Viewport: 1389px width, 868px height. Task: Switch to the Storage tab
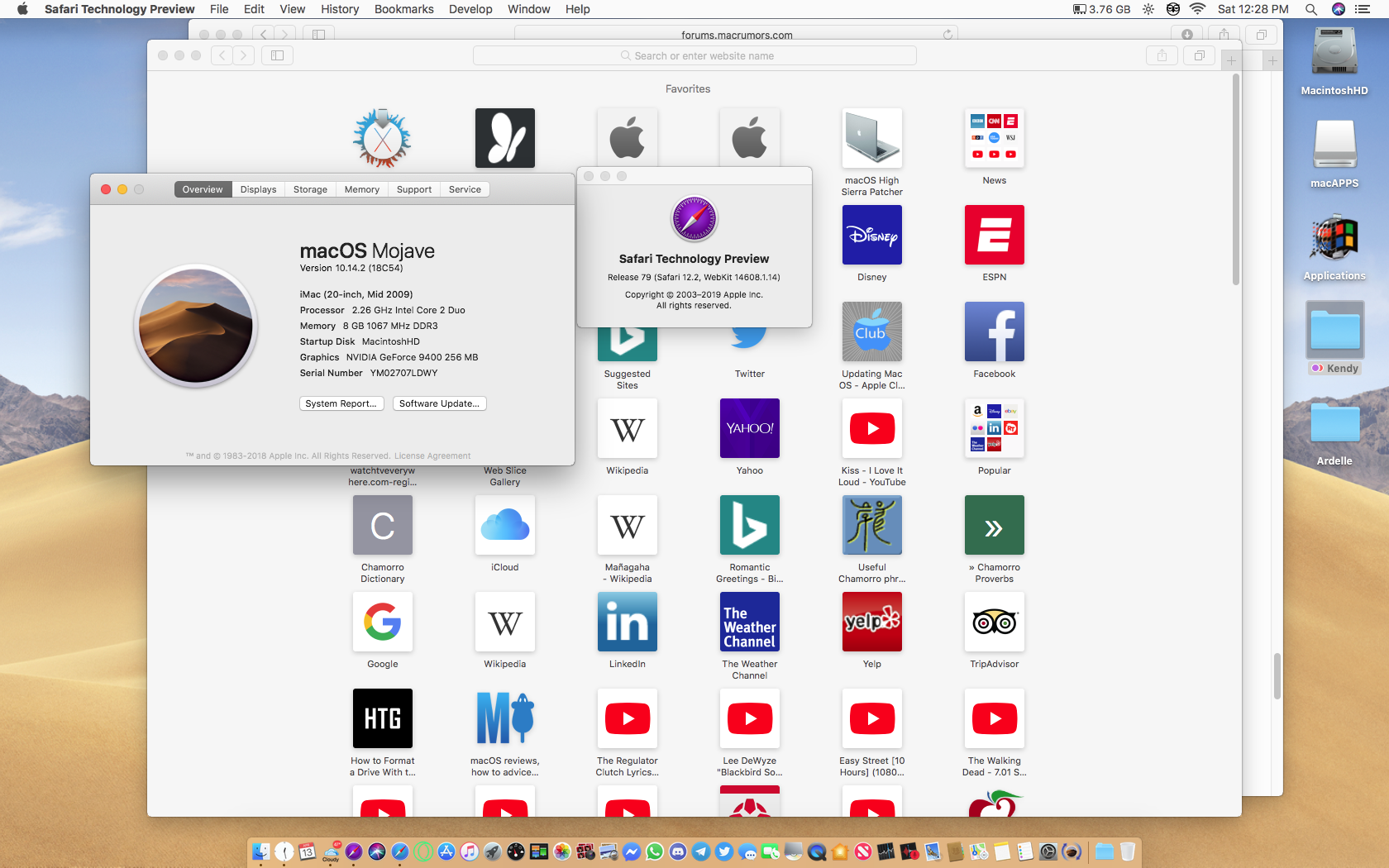tap(310, 189)
